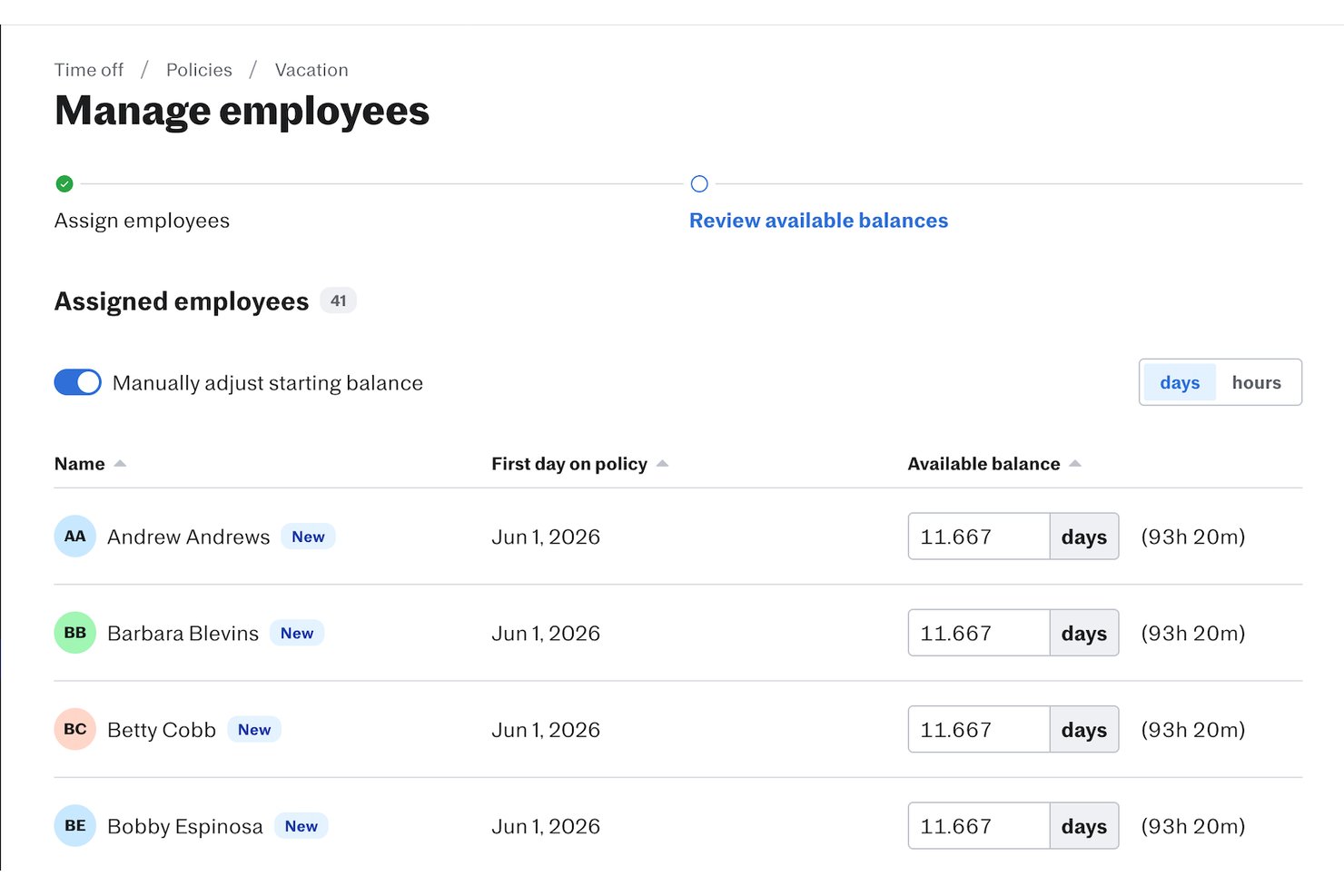Click the sort arrow beside Name
1344x896 pixels.
[x=120, y=464]
